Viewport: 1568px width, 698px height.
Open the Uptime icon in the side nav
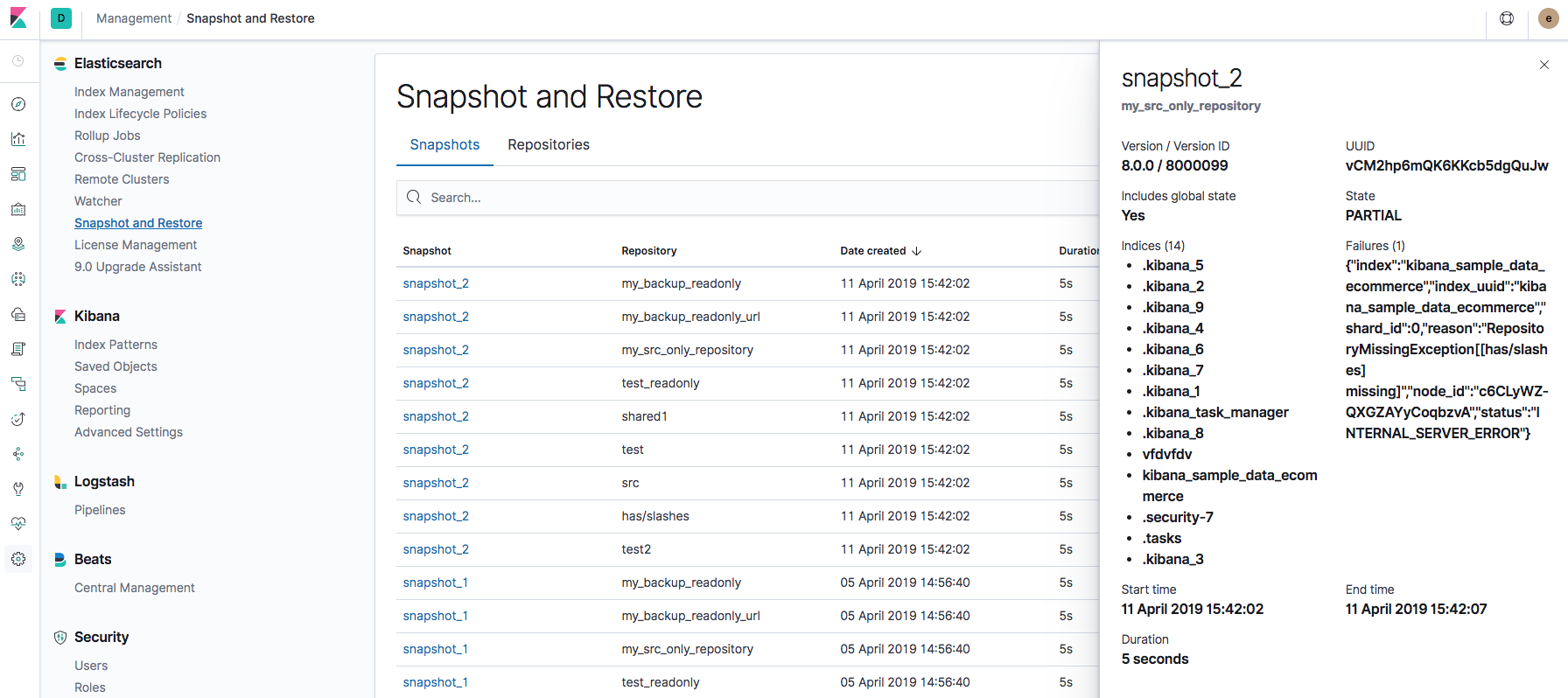tap(18, 419)
